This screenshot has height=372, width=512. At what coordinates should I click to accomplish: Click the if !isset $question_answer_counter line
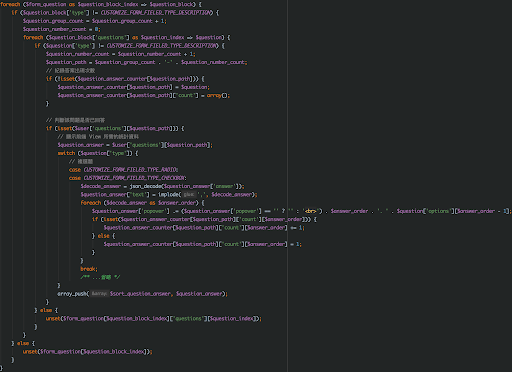click(125, 79)
